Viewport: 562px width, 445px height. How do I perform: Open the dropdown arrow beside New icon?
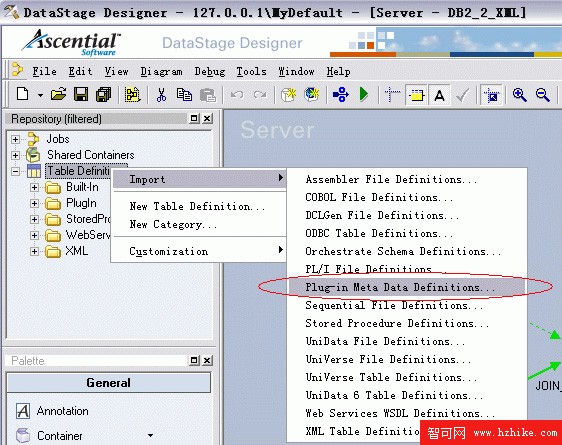[40, 95]
